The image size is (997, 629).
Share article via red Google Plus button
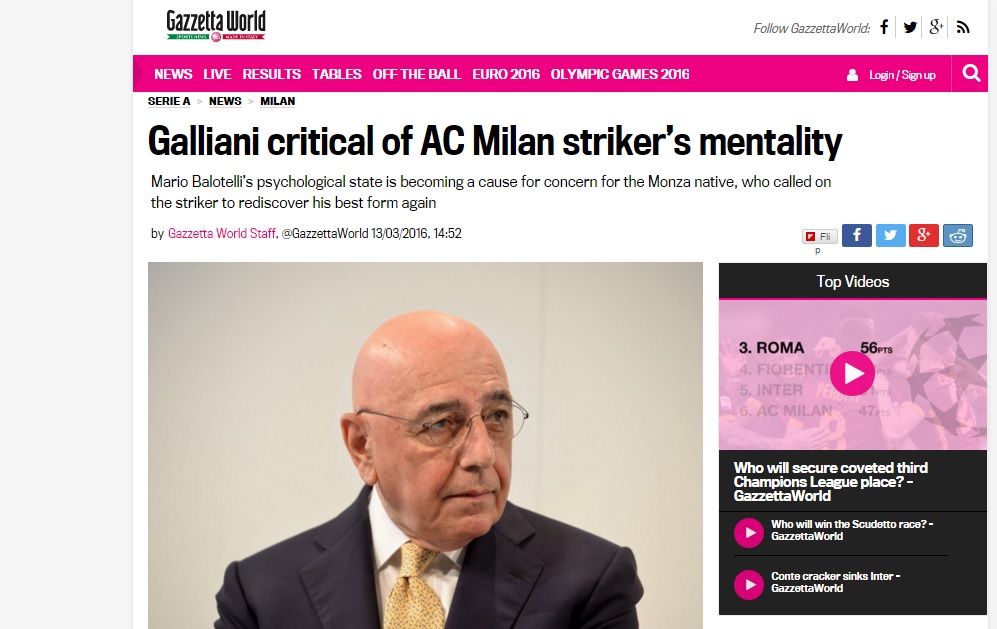click(x=924, y=235)
